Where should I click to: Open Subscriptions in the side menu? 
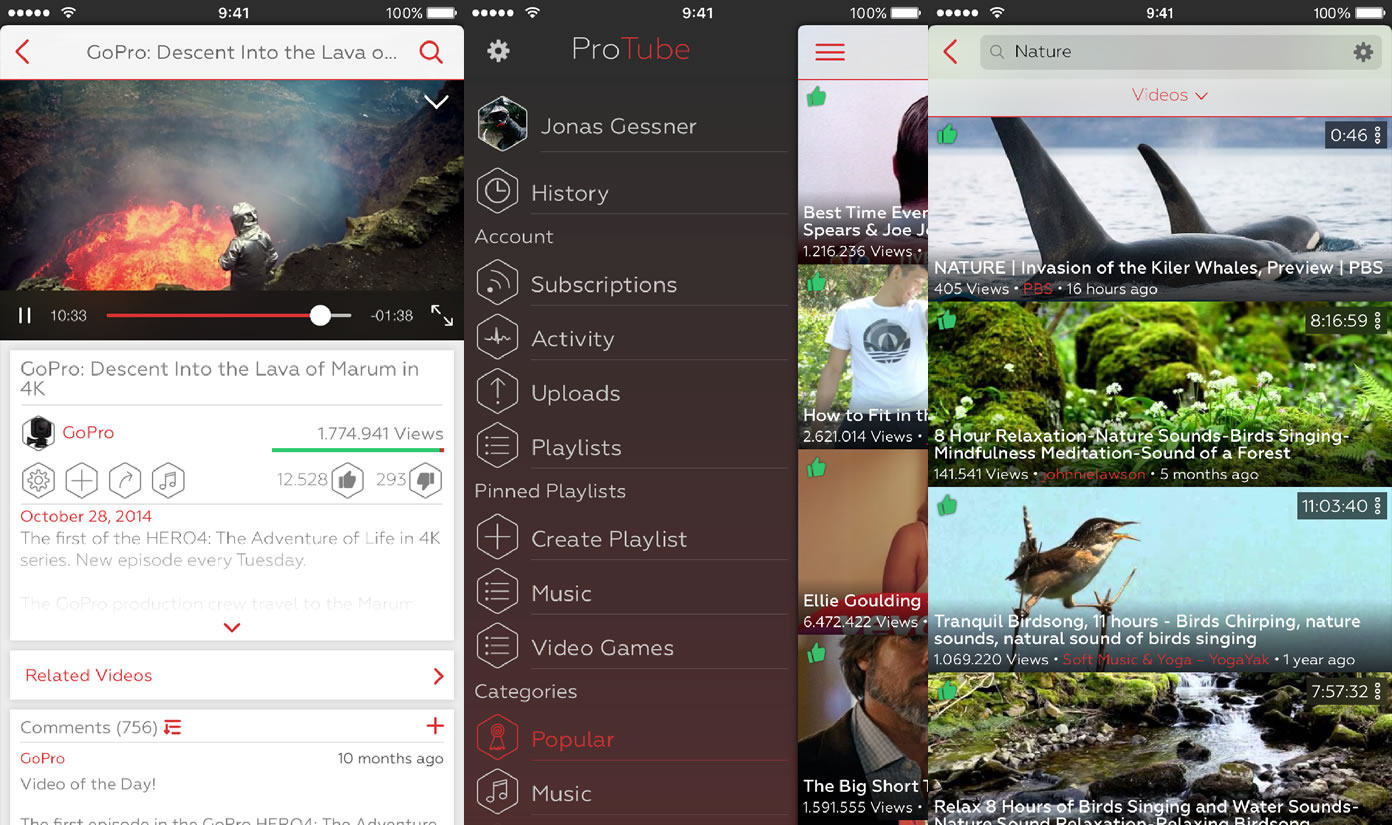point(631,283)
